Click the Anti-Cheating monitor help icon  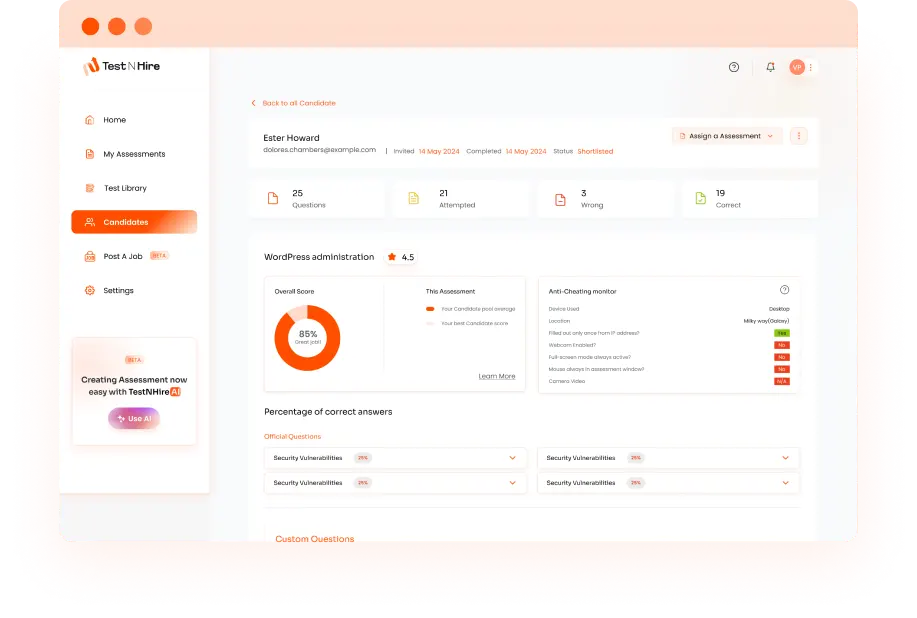(784, 290)
